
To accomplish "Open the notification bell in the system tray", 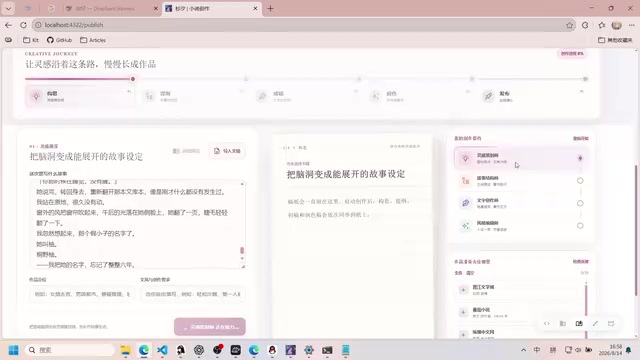I will pos(629,350).
